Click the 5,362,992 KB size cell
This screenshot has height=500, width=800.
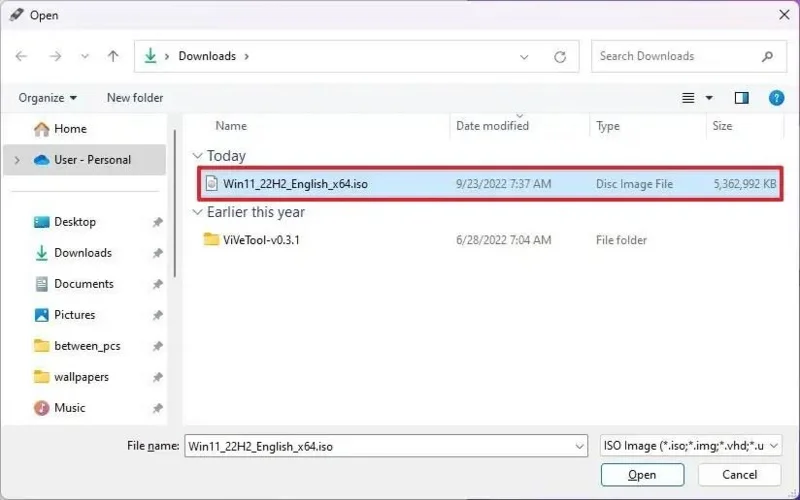tap(744, 184)
